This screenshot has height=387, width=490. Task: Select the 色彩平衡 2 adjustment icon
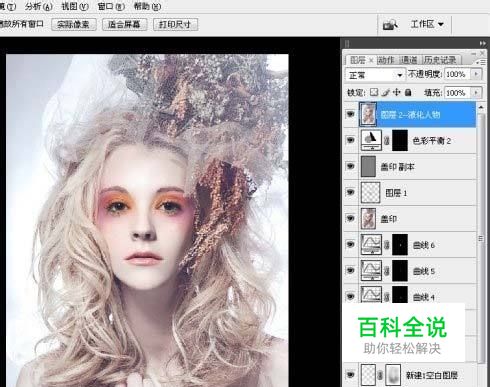371,140
